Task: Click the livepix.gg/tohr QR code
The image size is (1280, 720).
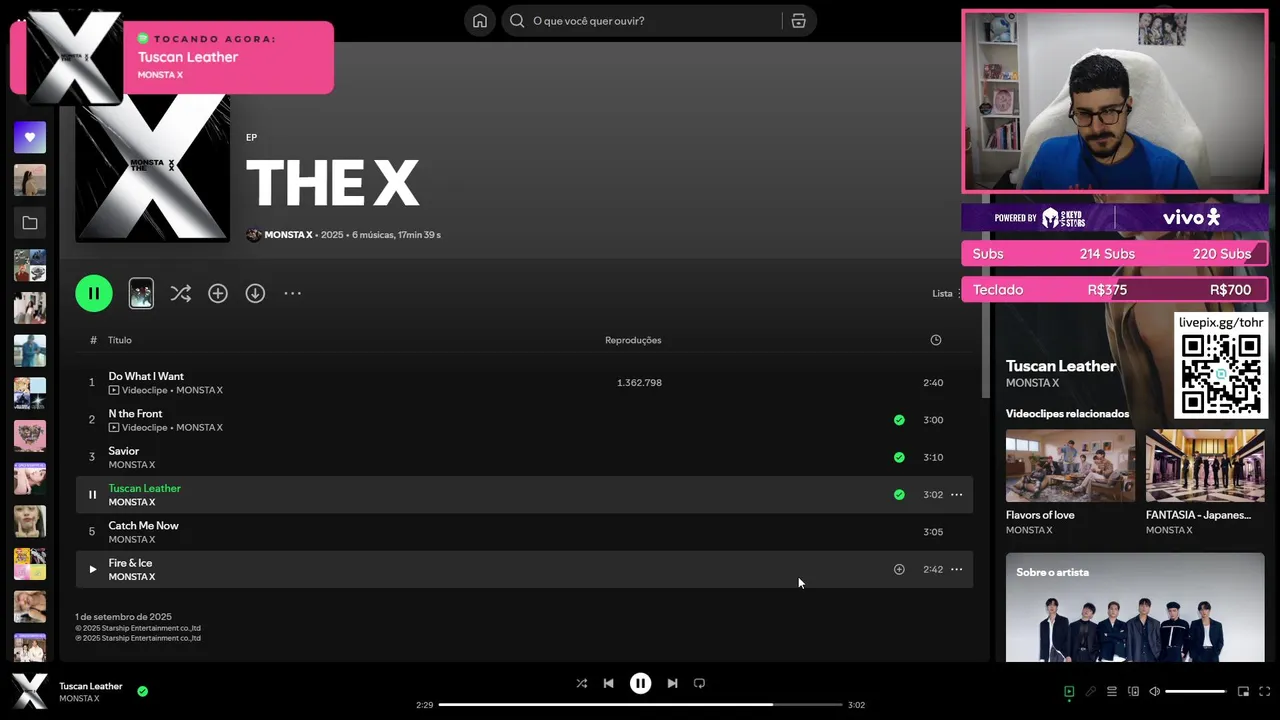Action: tap(1221, 374)
